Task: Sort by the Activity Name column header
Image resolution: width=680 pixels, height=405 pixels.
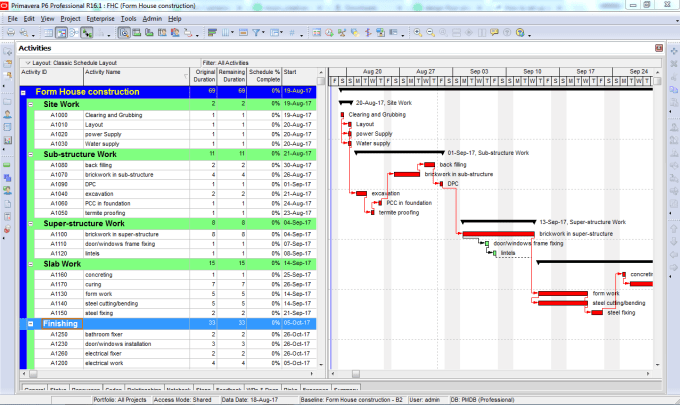Action: (136, 76)
